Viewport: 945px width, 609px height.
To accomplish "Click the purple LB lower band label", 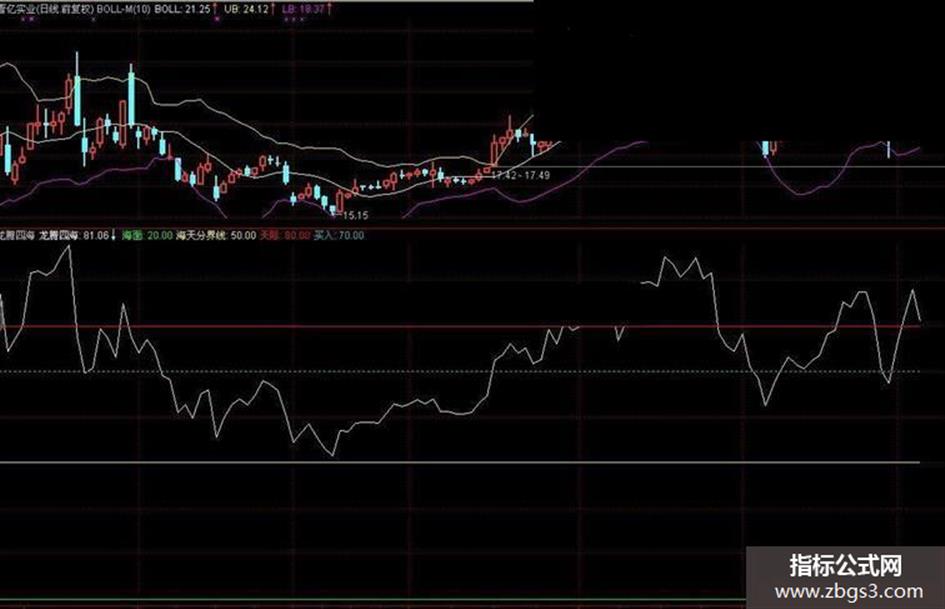I will click(x=303, y=9).
